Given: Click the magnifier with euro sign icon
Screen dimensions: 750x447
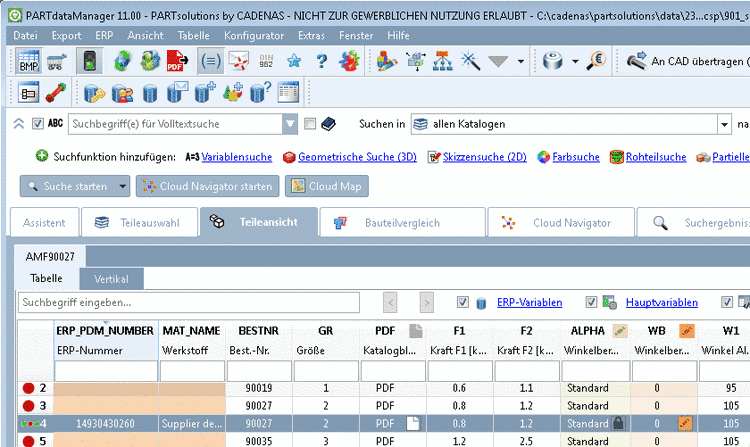Looking at the screenshot, I should [596, 61].
